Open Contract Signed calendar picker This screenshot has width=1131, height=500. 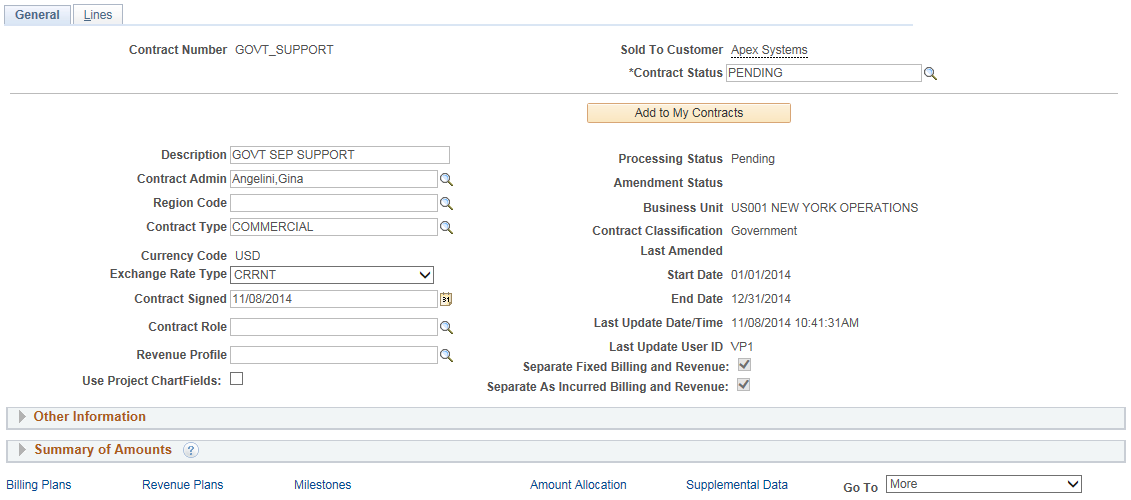(446, 299)
